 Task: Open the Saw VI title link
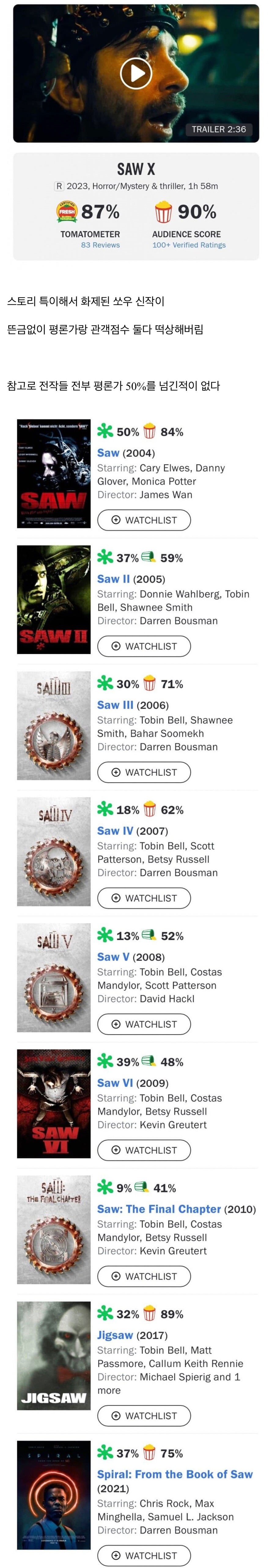(115, 1083)
